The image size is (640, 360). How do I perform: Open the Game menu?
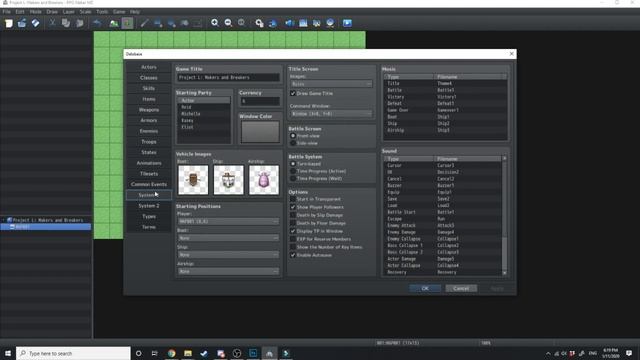click(119, 12)
